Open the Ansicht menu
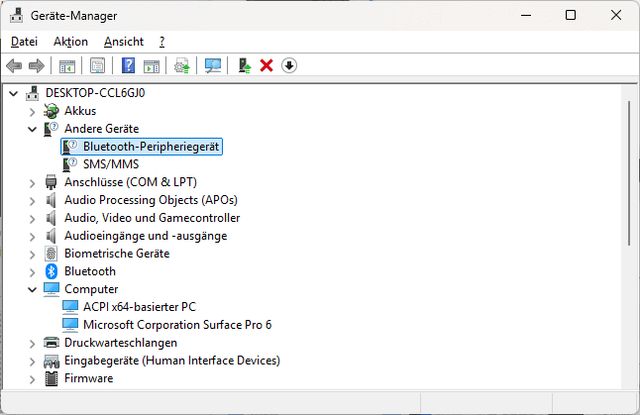Screen dimensions: 640x415 click(x=123, y=41)
